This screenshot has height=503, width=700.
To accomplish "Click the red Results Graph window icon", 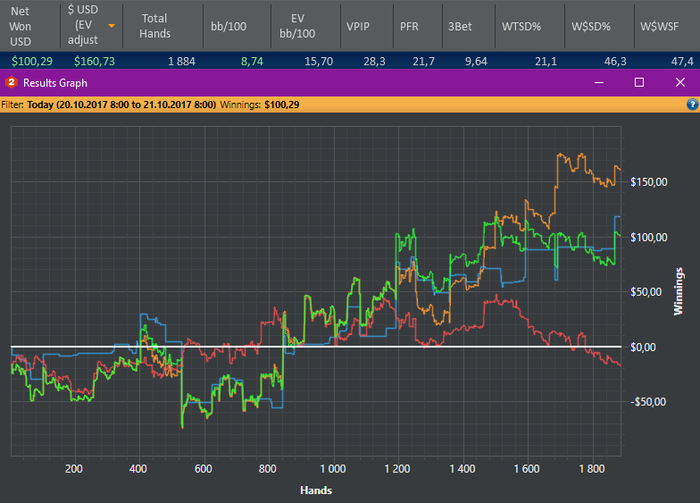I will (10, 82).
